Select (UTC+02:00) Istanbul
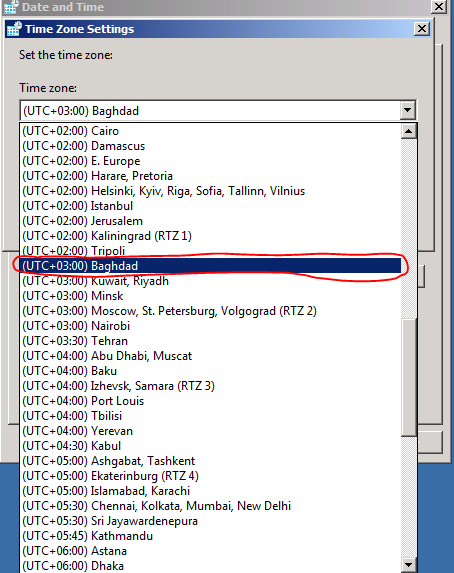 211,206
